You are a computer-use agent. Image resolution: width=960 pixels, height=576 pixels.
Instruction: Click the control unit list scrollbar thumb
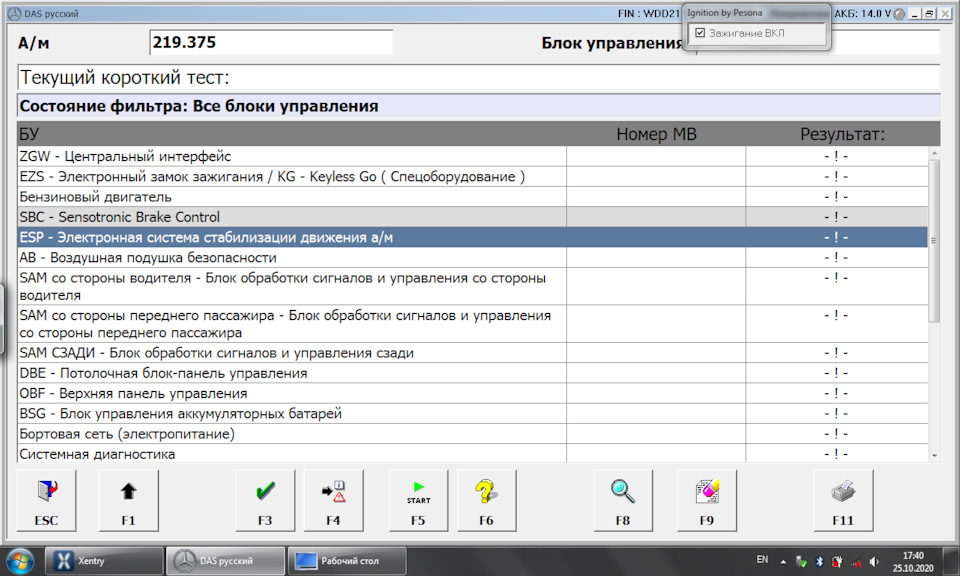[934, 241]
